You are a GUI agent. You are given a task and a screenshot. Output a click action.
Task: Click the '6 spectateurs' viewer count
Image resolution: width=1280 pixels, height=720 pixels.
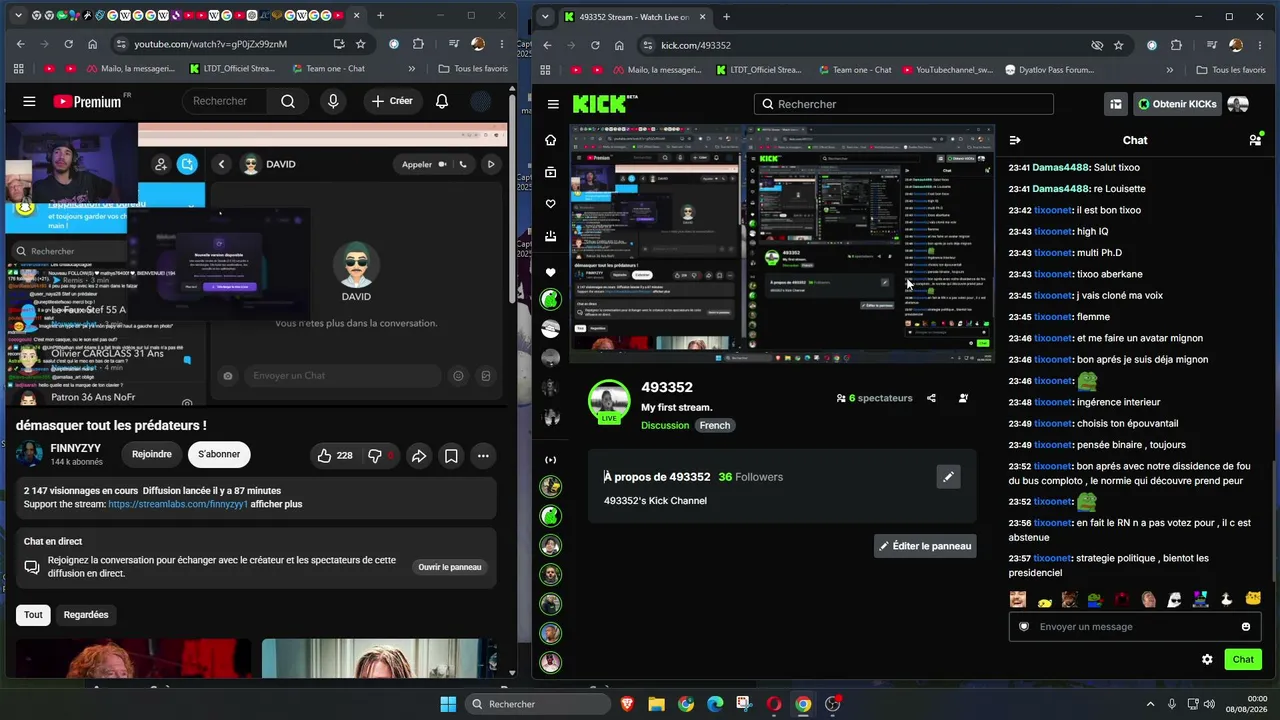tap(875, 398)
